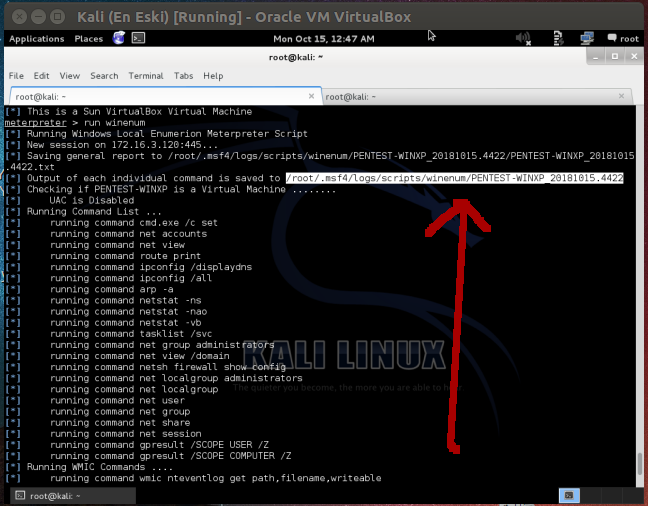Image resolution: width=648 pixels, height=506 pixels.
Task: Click the root@kali window title bar
Action: click(x=295, y=57)
